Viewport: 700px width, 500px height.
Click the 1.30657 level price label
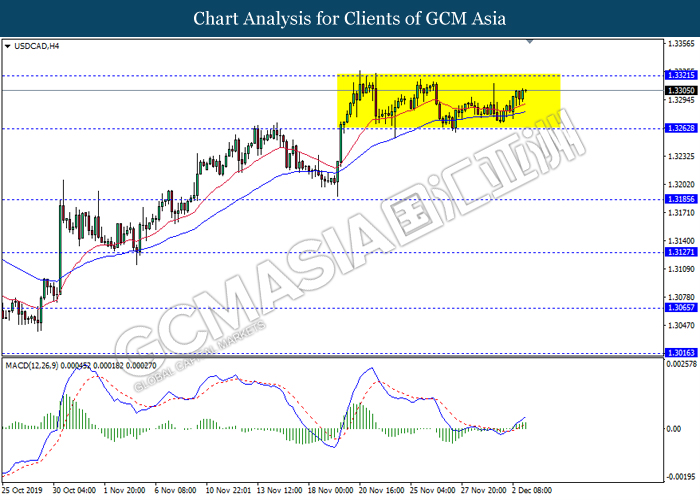[x=680, y=308]
